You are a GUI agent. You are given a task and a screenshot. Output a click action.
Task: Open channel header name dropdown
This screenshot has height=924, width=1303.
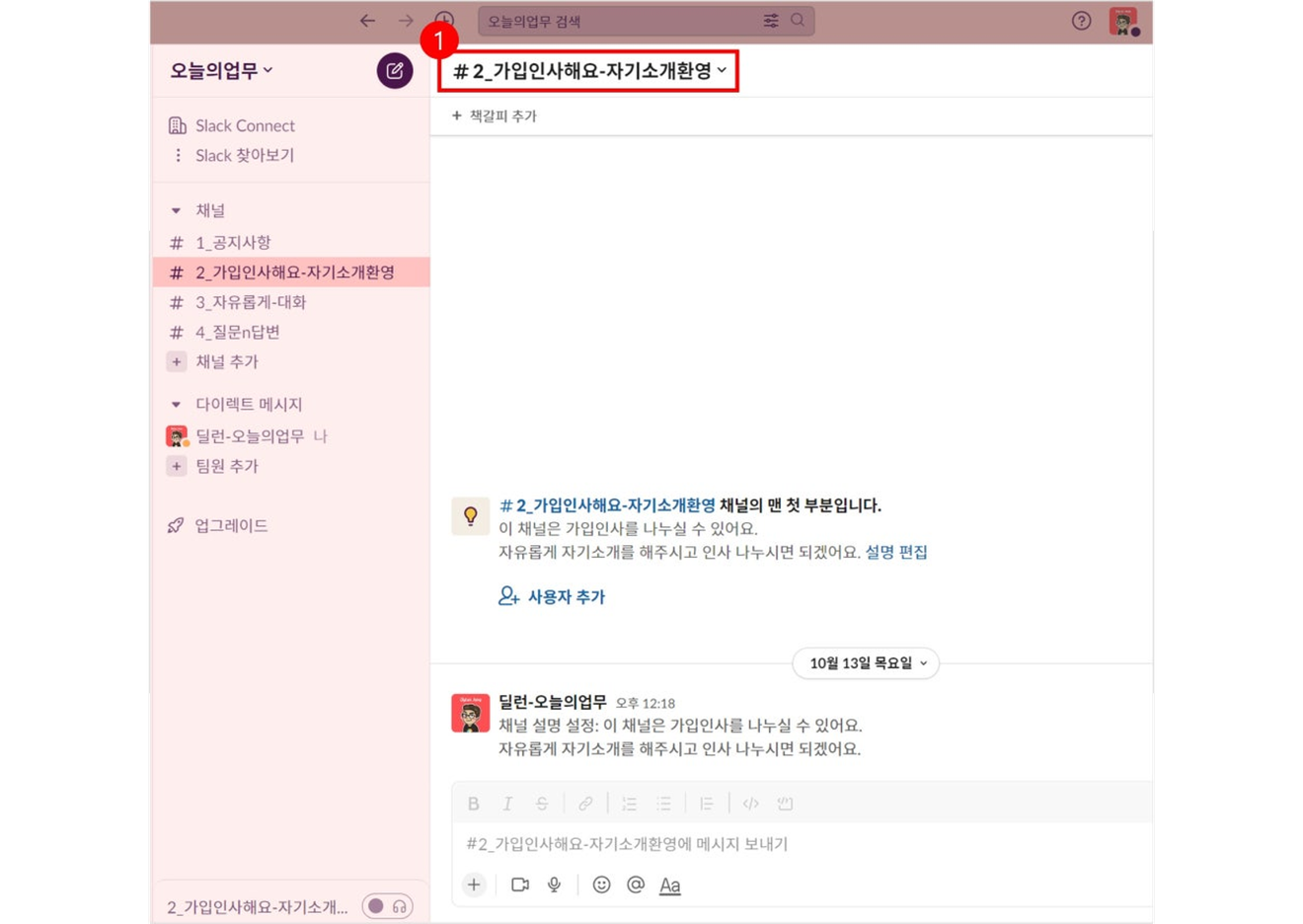pyautogui.click(x=589, y=71)
